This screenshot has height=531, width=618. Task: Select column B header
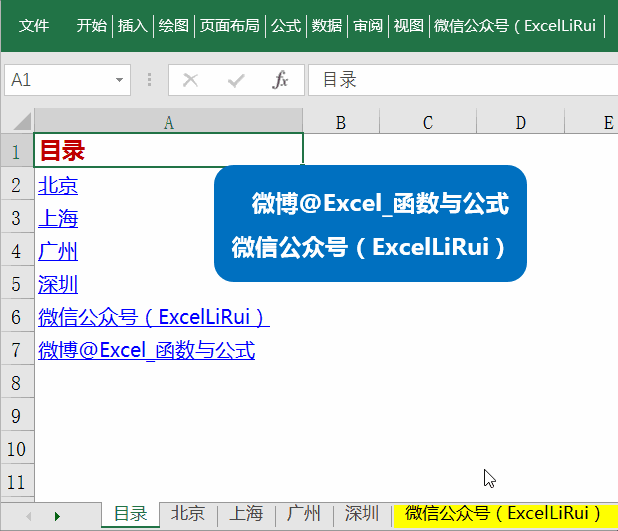pos(341,122)
